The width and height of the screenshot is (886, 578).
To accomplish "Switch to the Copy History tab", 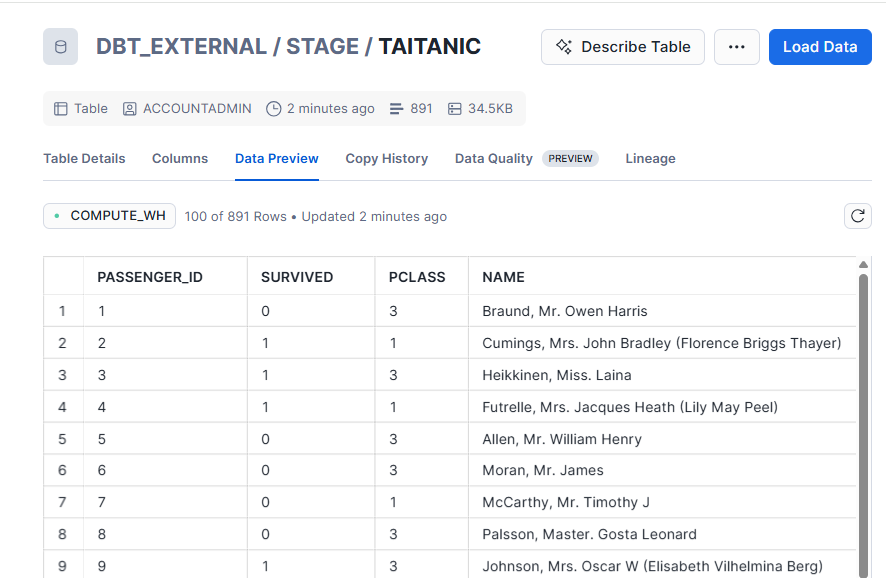I will tap(386, 158).
